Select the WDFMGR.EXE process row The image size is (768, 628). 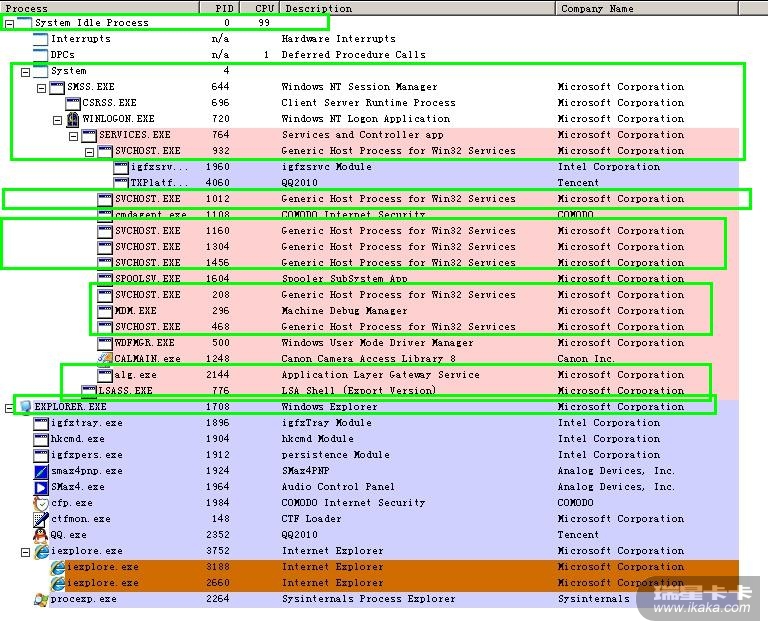(418, 343)
